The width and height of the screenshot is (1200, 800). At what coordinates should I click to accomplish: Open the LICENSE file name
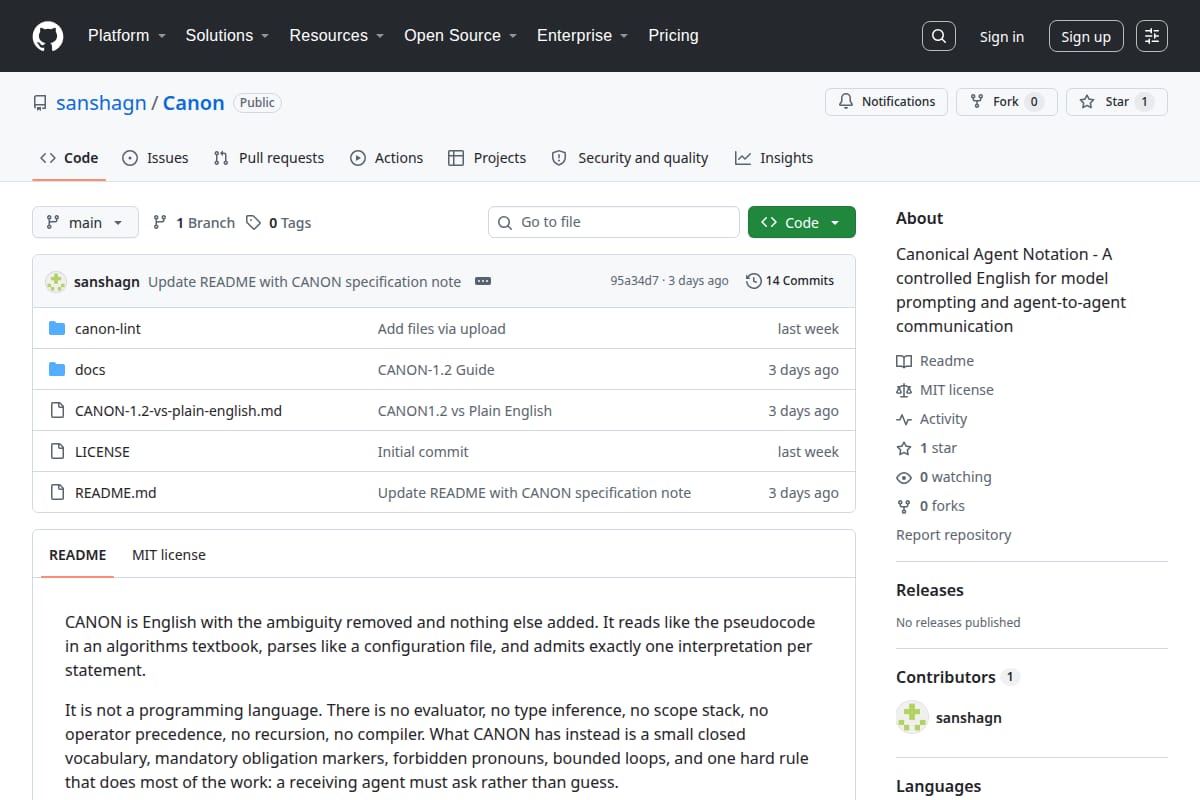(102, 452)
